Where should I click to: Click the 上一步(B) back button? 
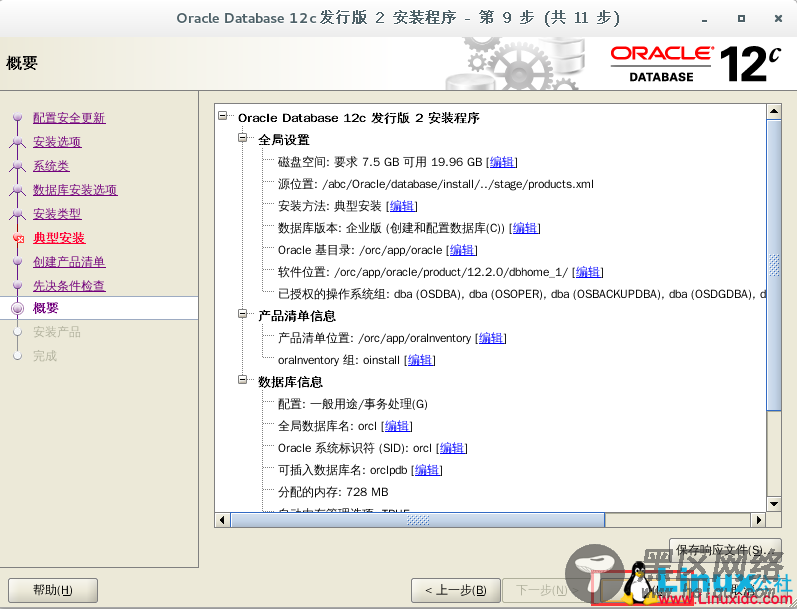(455, 590)
